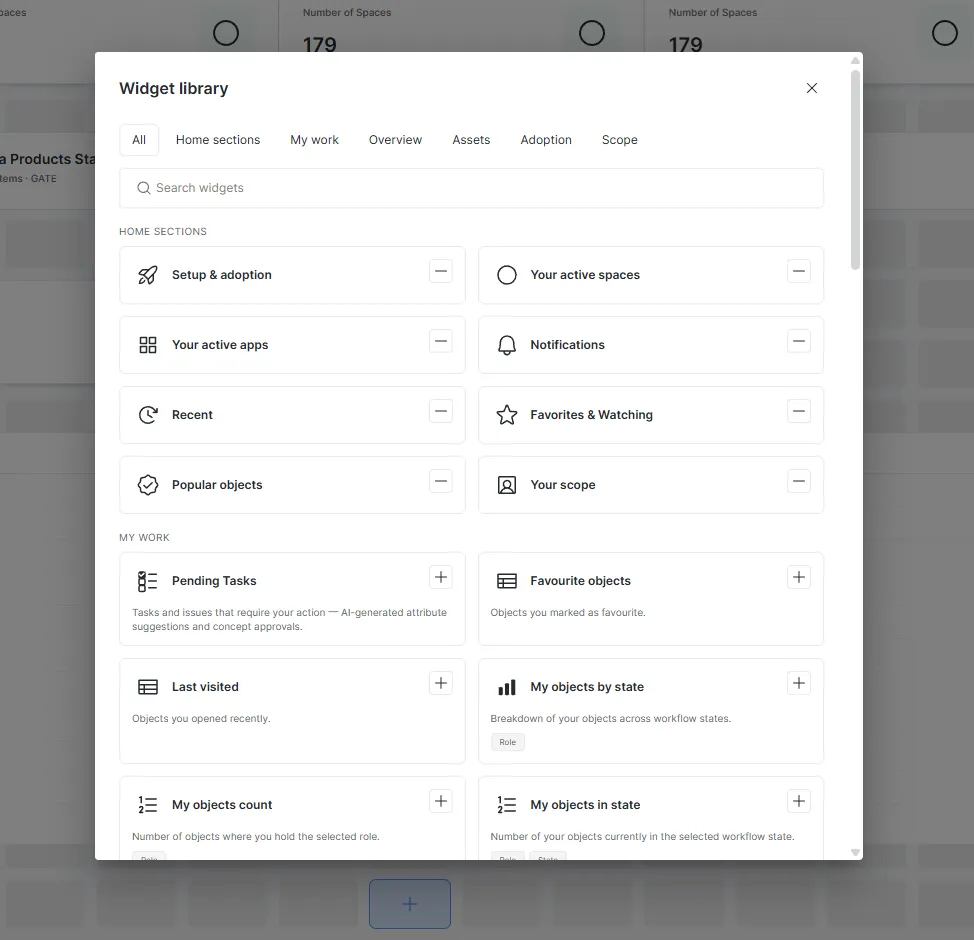
Task: Click the Search widgets input field
Action: (x=471, y=188)
